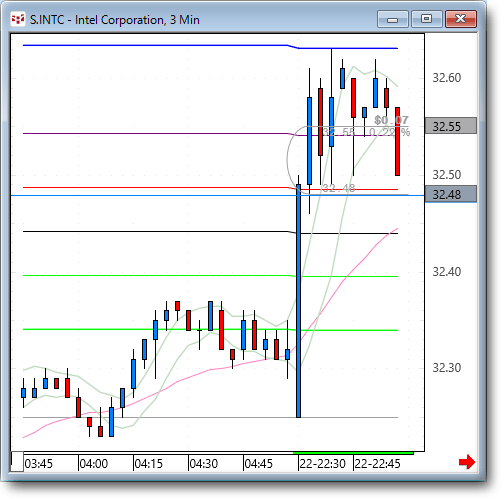Viewport: 504px width, 499px height.
Task: Click the 32.50 price scale label
Action: [x=447, y=175]
